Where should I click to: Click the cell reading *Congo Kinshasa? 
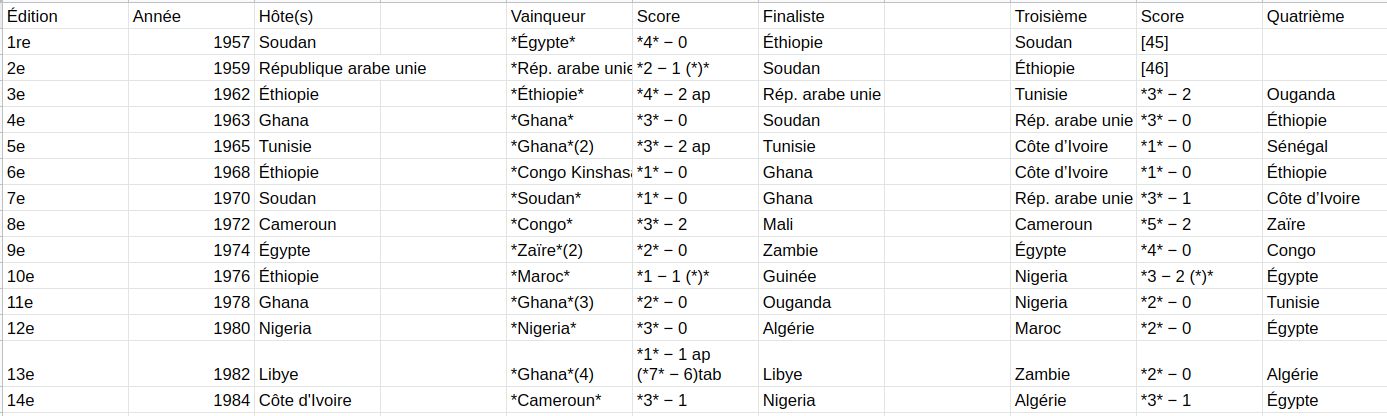(x=570, y=173)
